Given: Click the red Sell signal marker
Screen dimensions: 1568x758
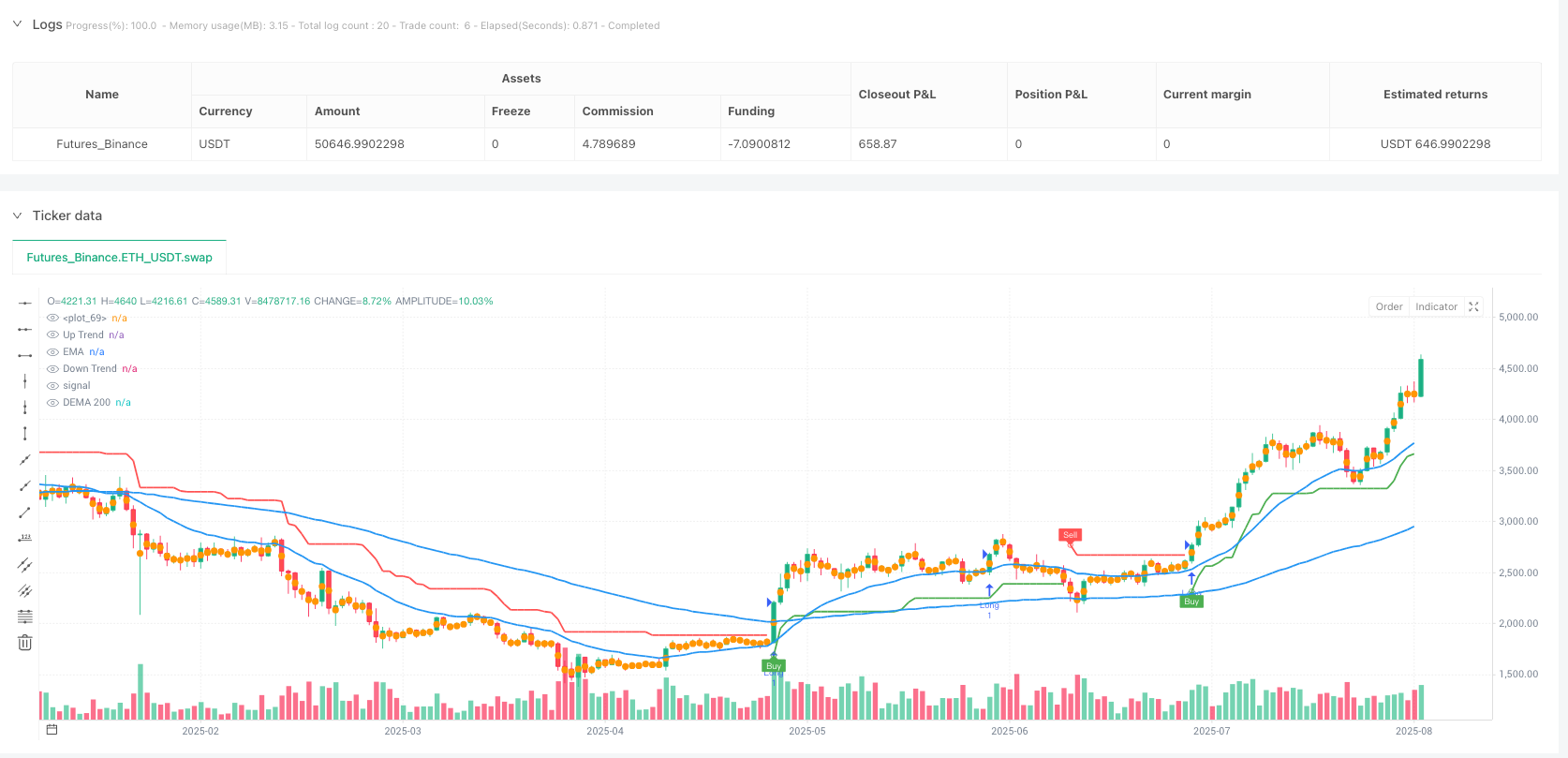Looking at the screenshot, I should click(1070, 535).
